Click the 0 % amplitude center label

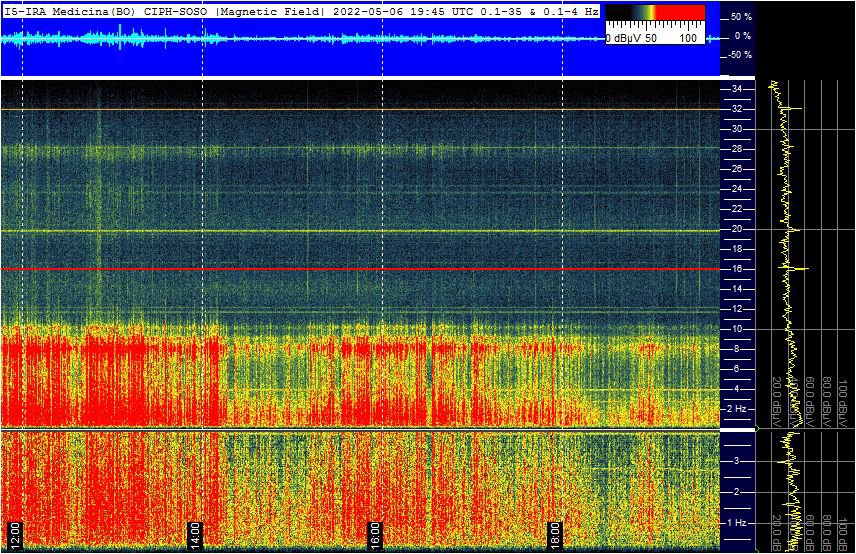point(742,36)
